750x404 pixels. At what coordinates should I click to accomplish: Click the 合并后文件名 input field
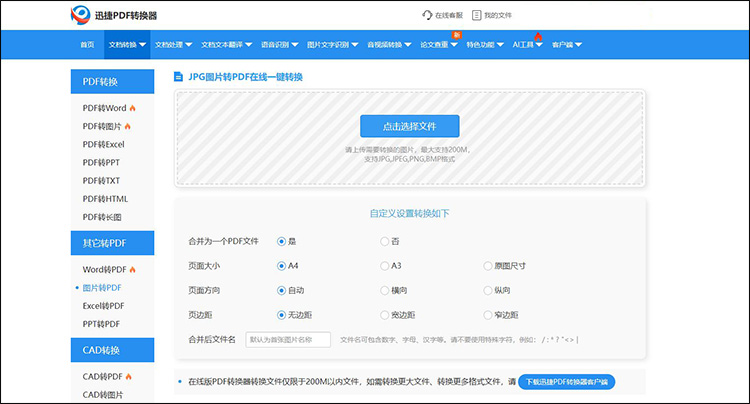tap(288, 340)
